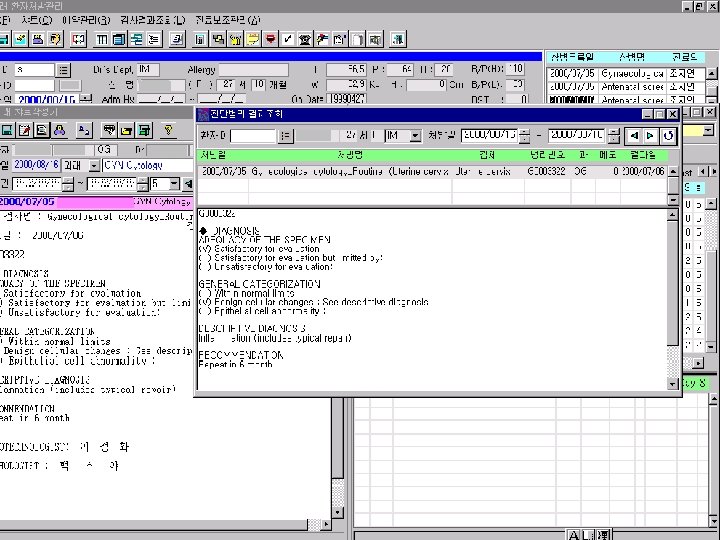Click the end date spinner in chart writer

142,184
